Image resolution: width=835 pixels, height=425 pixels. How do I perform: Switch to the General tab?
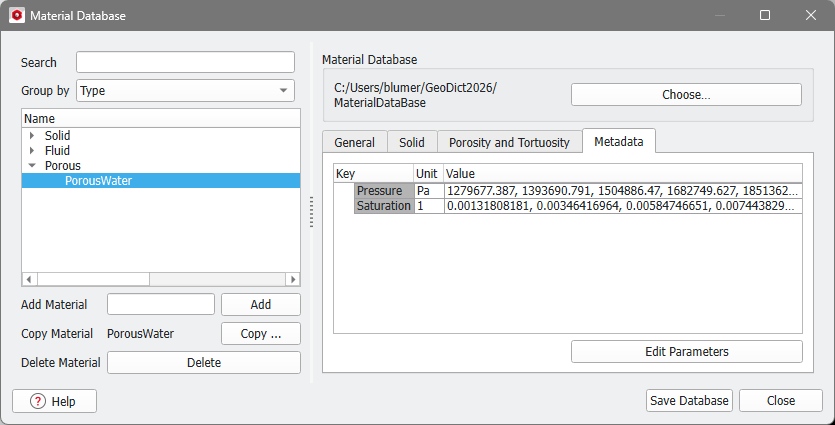coord(354,143)
